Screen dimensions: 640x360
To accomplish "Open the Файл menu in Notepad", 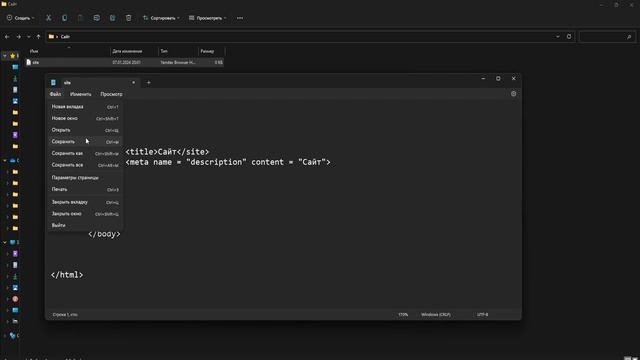I will tap(56, 94).
